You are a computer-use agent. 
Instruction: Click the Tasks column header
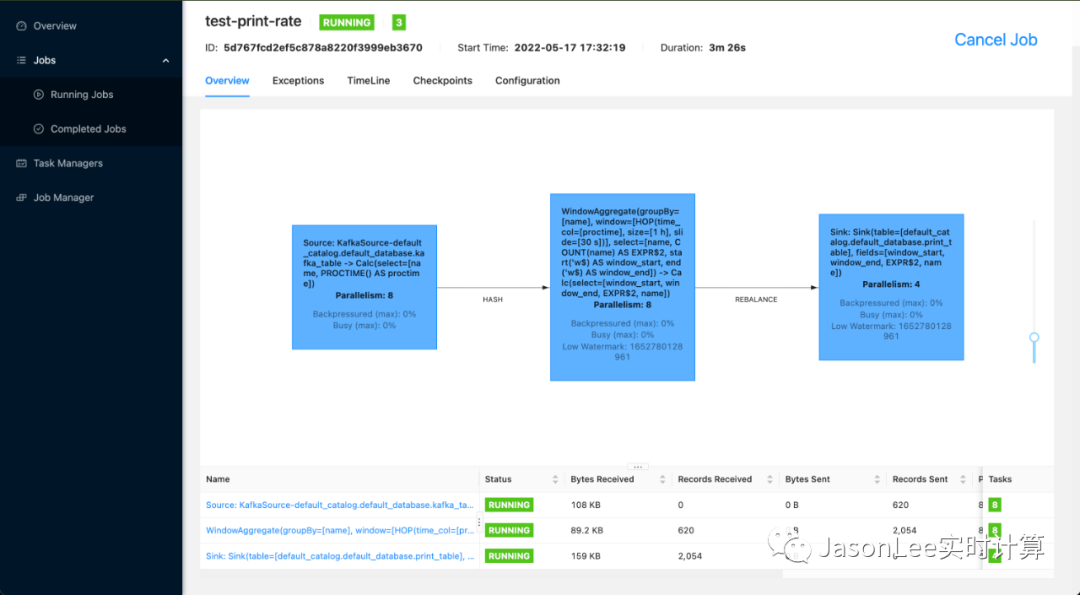click(x=1000, y=479)
